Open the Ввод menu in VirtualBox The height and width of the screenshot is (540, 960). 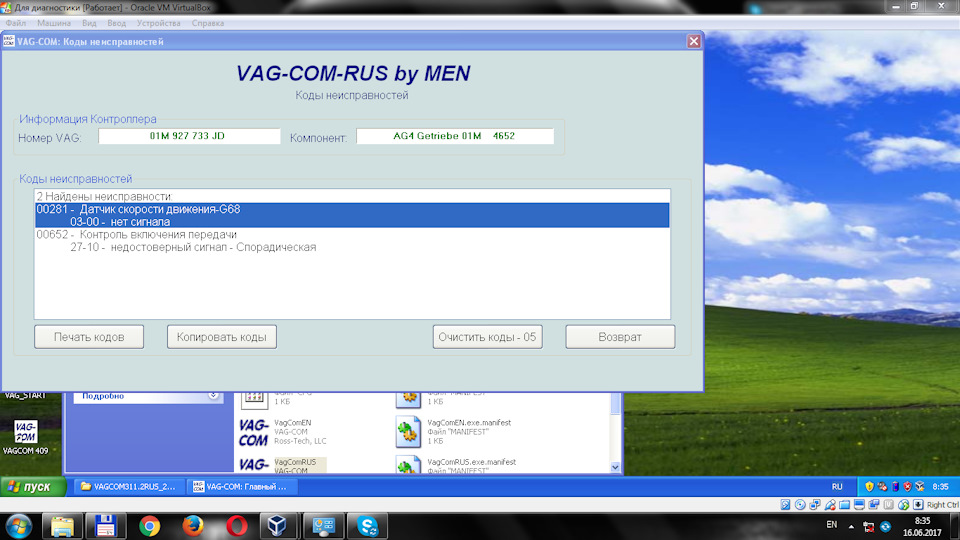click(116, 23)
